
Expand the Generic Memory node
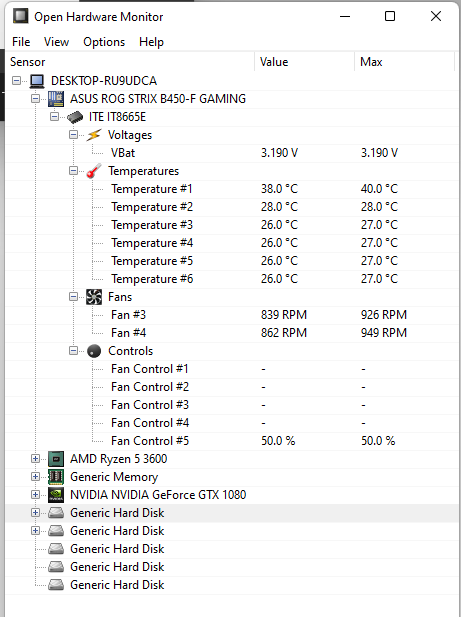pyautogui.click(x=35, y=477)
